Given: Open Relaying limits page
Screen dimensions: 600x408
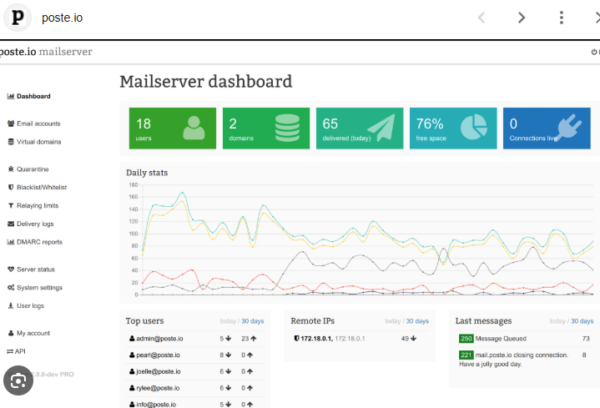Looking at the screenshot, I should tap(33, 206).
